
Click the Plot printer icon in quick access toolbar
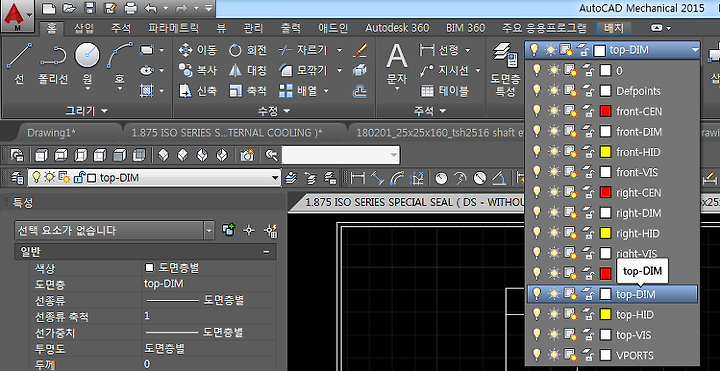click(x=130, y=8)
